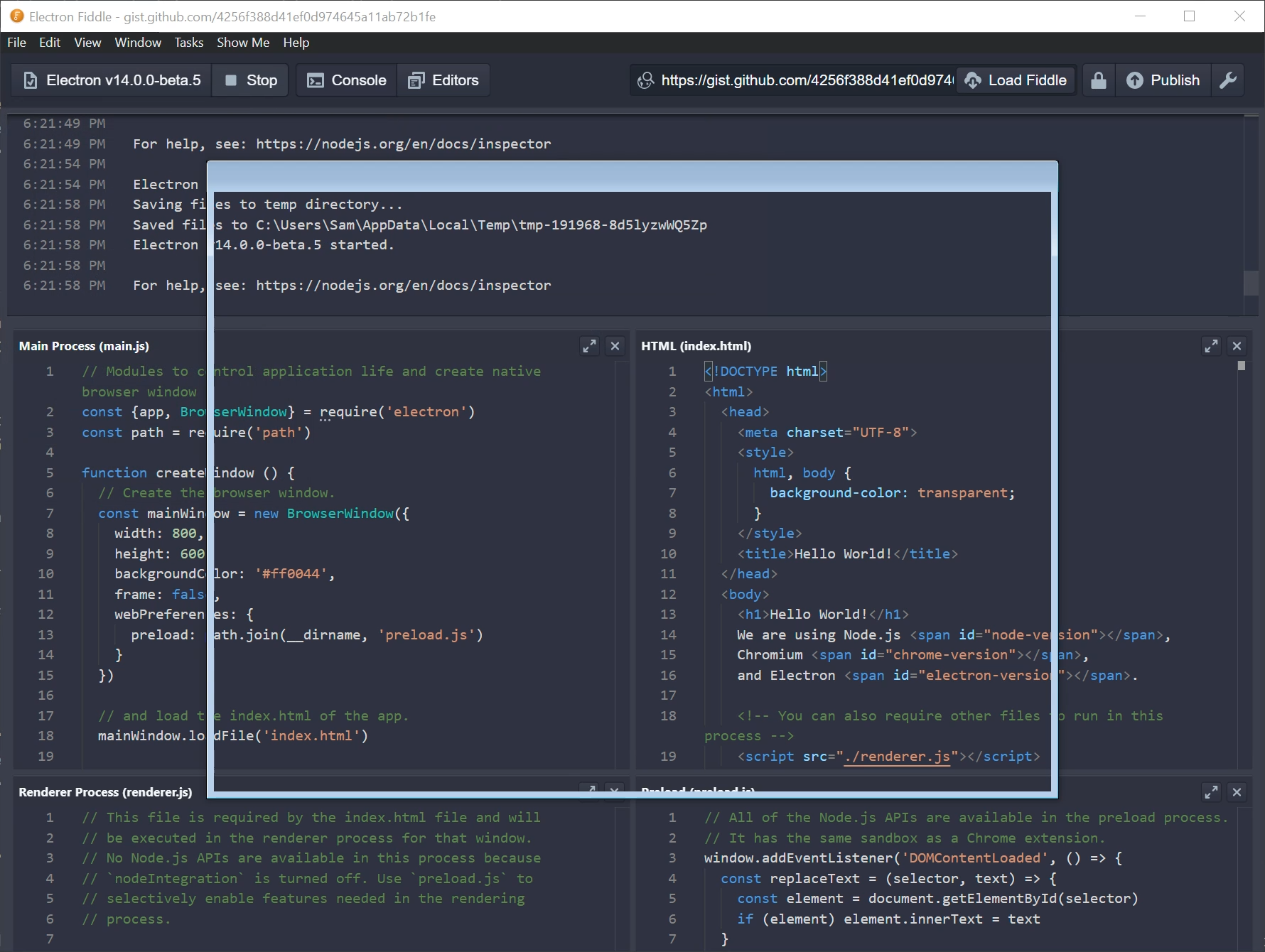Open the Window menu
1265x952 pixels.
point(138,43)
